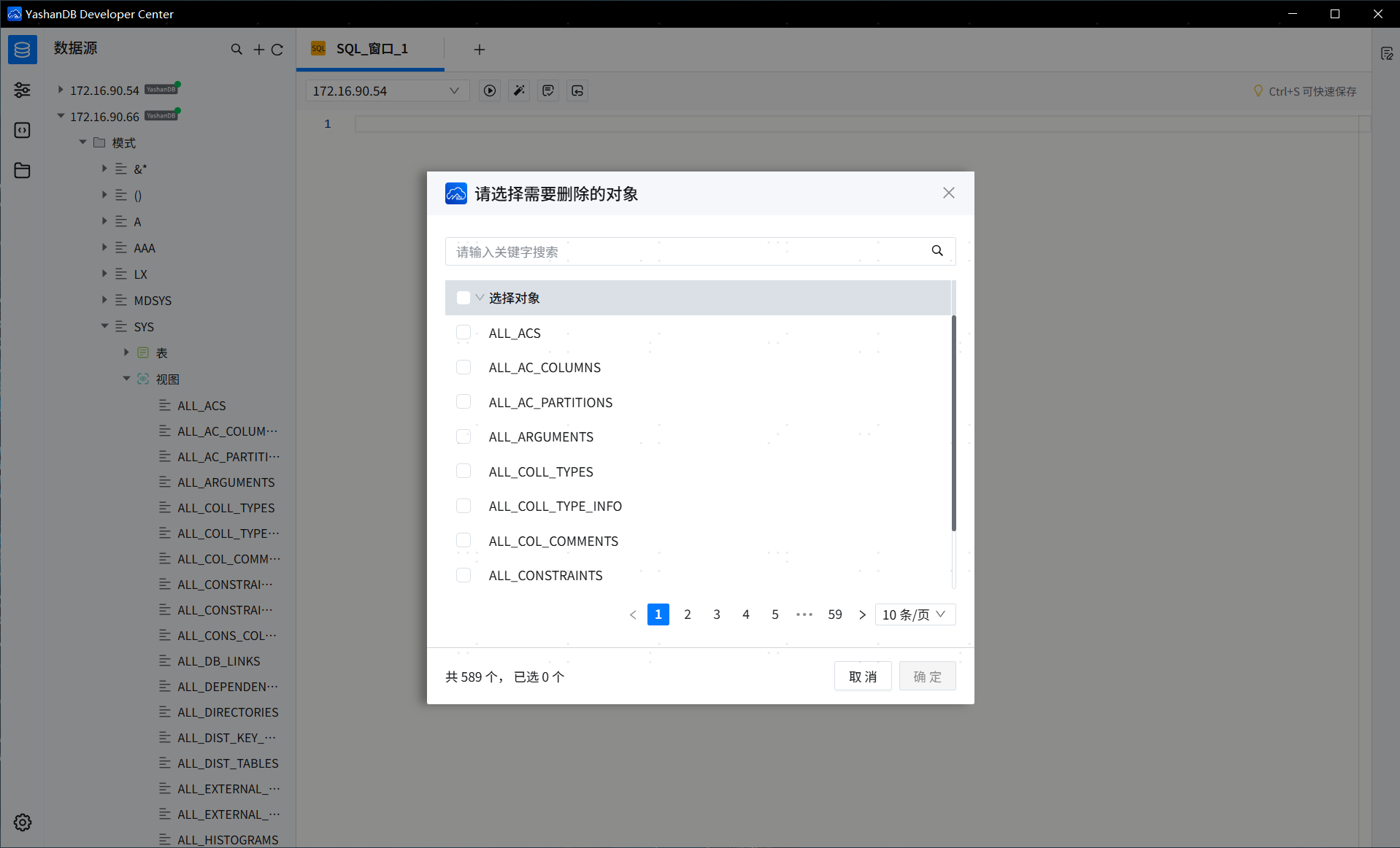Expand the AAA schema node
The image size is (1400, 848).
click(104, 247)
